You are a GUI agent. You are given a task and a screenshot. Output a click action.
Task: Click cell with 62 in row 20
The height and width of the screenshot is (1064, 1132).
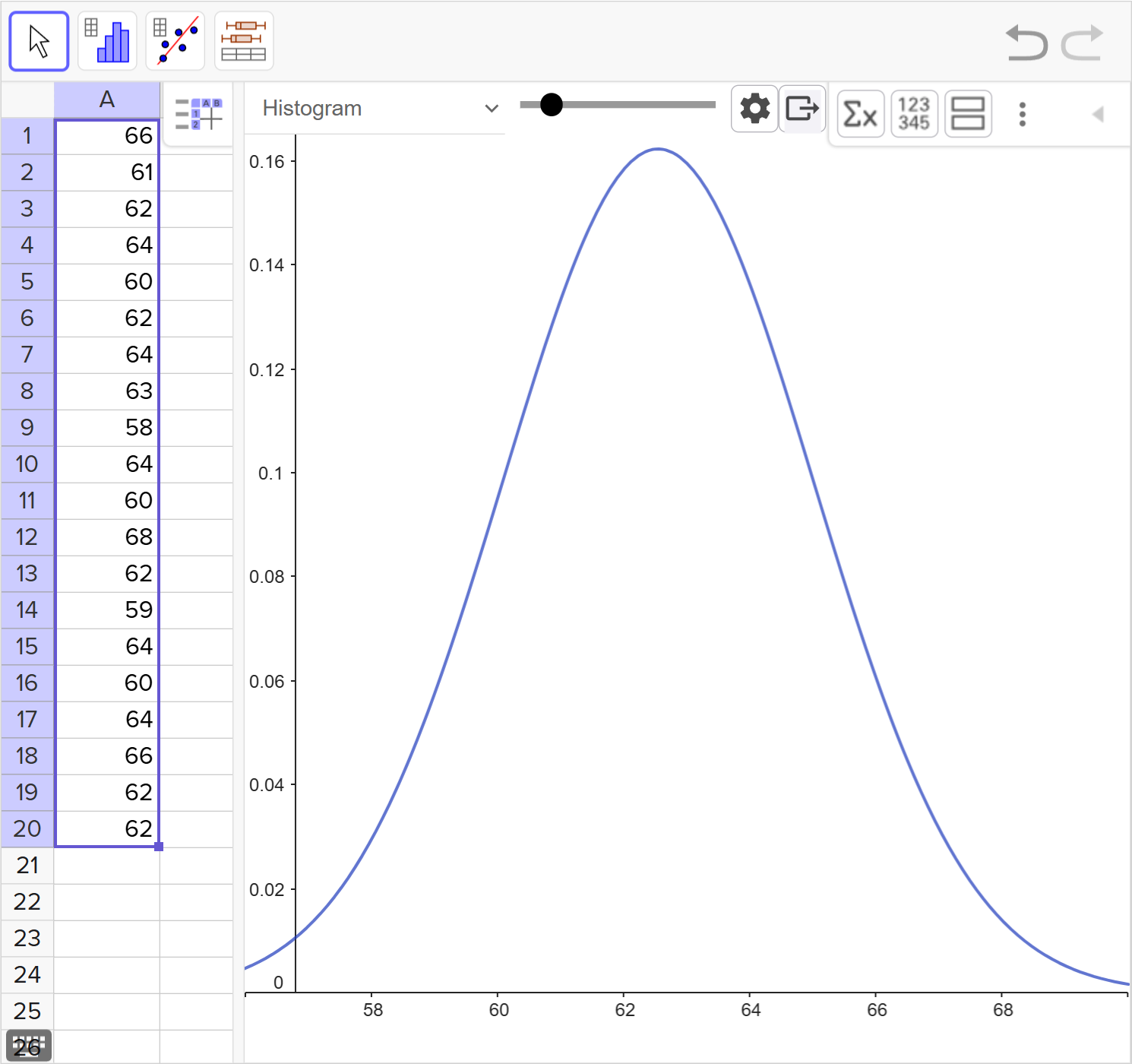[x=107, y=829]
